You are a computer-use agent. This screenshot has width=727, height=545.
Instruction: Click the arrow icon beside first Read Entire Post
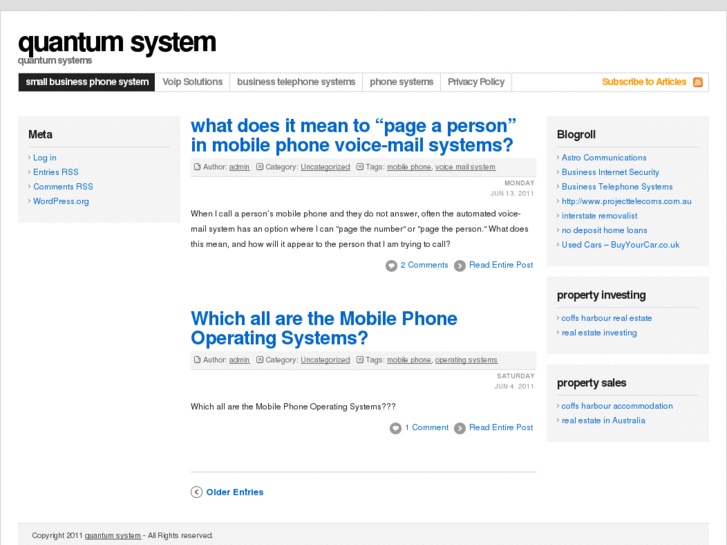point(459,266)
